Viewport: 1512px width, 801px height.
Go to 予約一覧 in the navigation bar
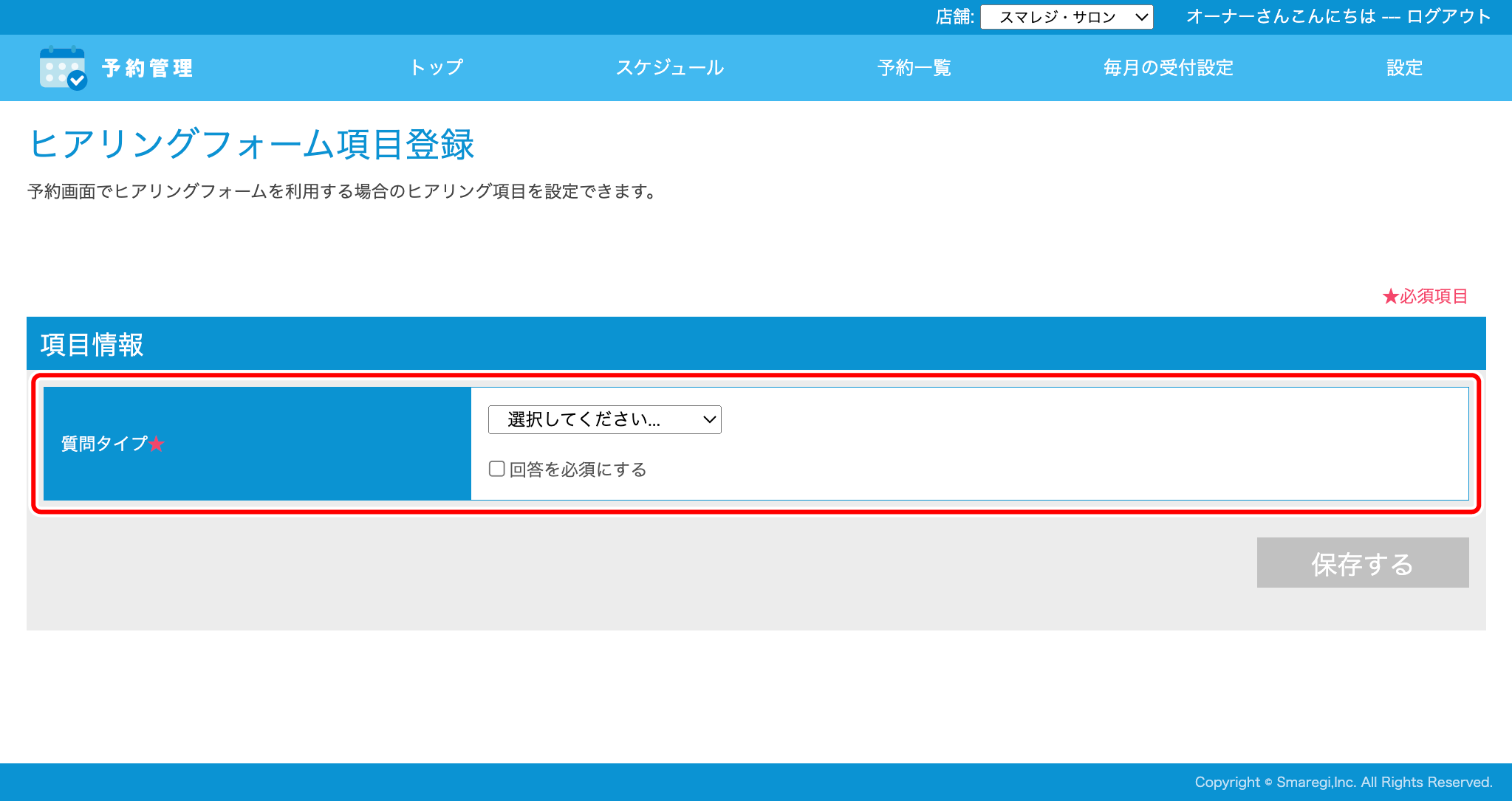click(x=914, y=67)
